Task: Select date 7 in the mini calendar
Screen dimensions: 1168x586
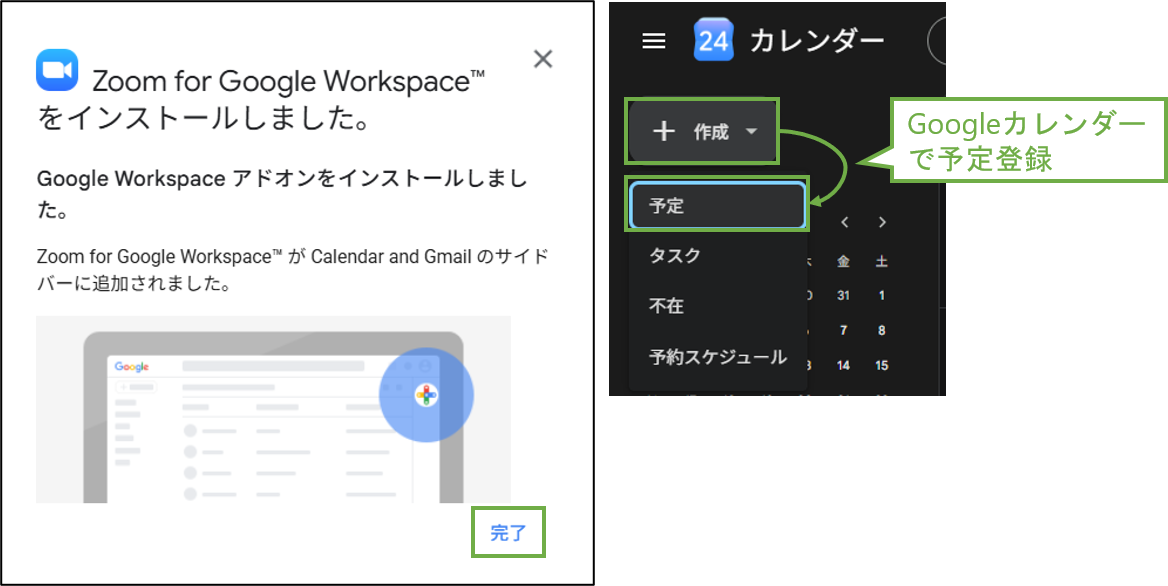Action: (843, 330)
